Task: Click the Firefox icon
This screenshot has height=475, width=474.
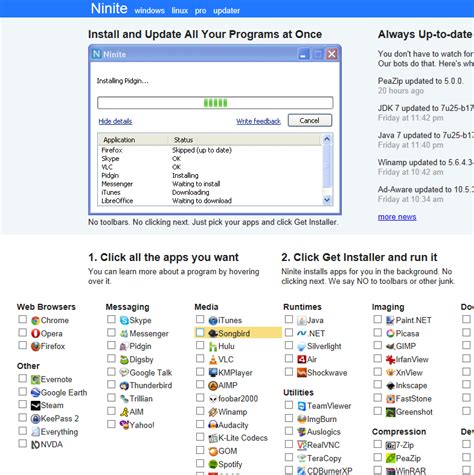Action: [35, 346]
